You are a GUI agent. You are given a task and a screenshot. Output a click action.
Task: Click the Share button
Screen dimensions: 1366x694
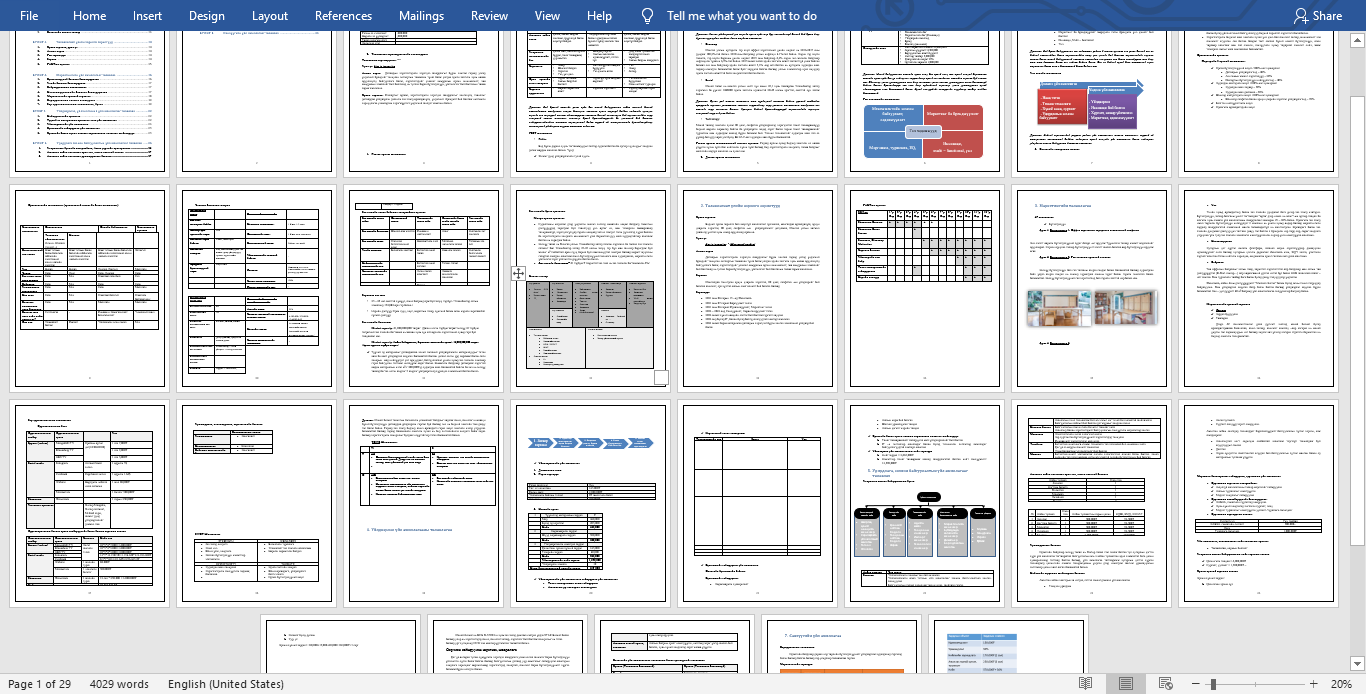coord(1318,15)
